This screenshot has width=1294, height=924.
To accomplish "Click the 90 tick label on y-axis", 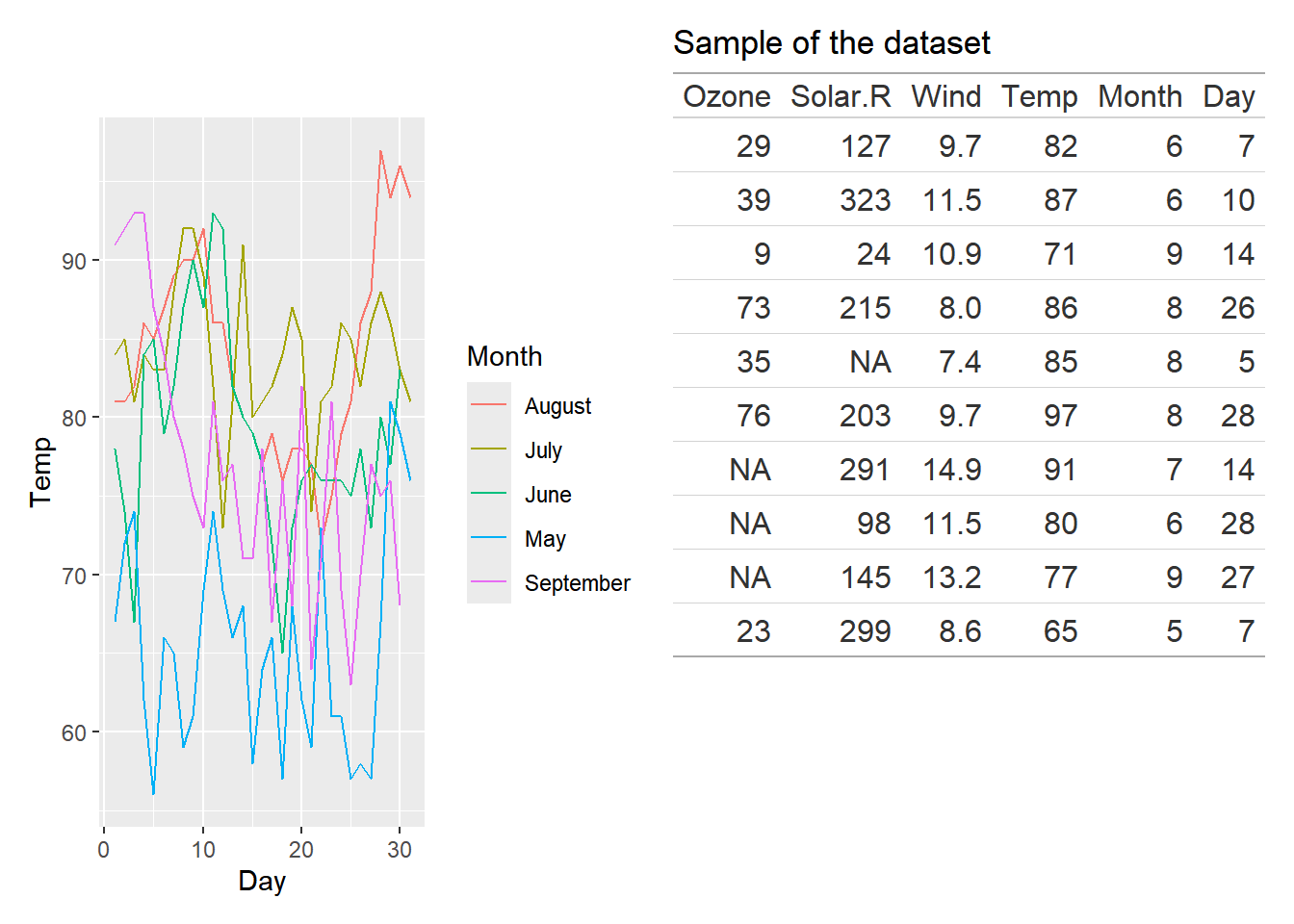I will click(x=74, y=261).
